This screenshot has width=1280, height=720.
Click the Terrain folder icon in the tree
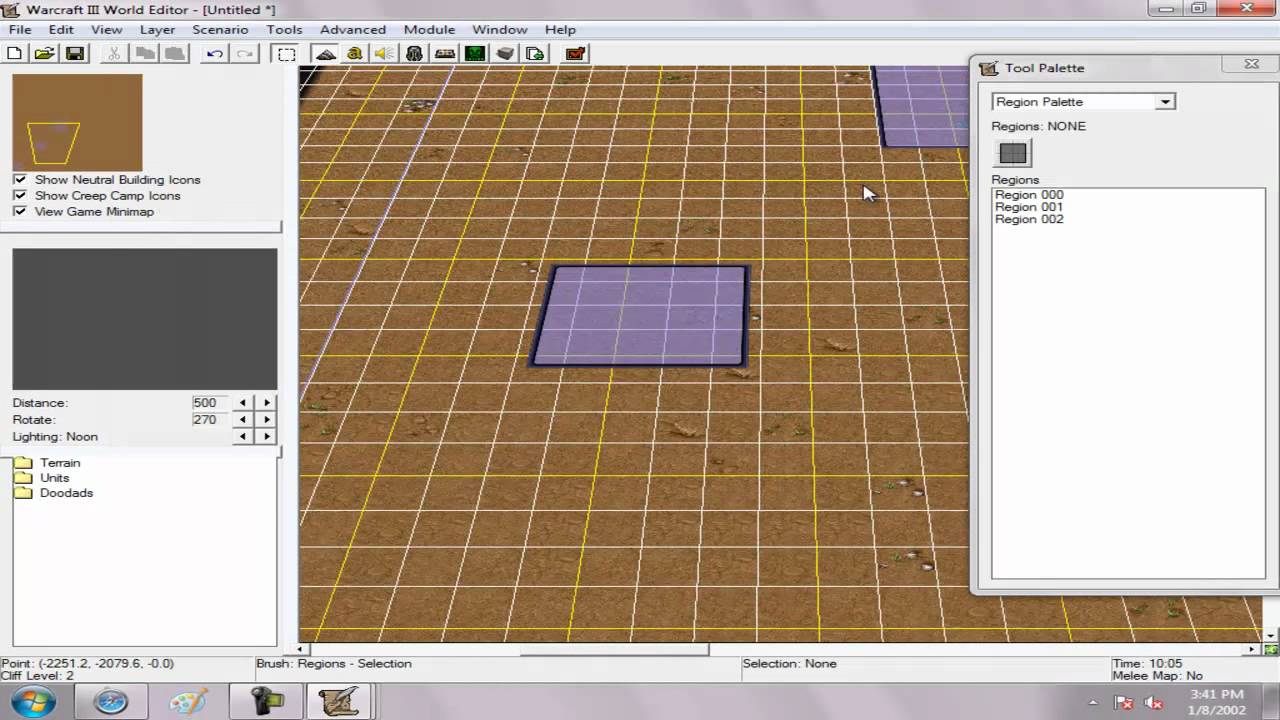(x=23, y=463)
